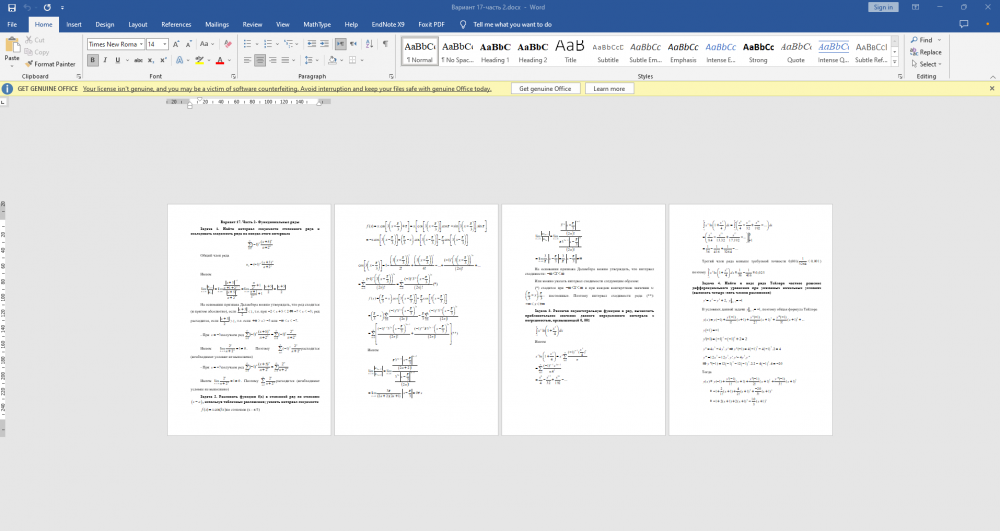This screenshot has height=531, width=1000.
Task: Click the Replace command
Action: pyautogui.click(x=926, y=52)
